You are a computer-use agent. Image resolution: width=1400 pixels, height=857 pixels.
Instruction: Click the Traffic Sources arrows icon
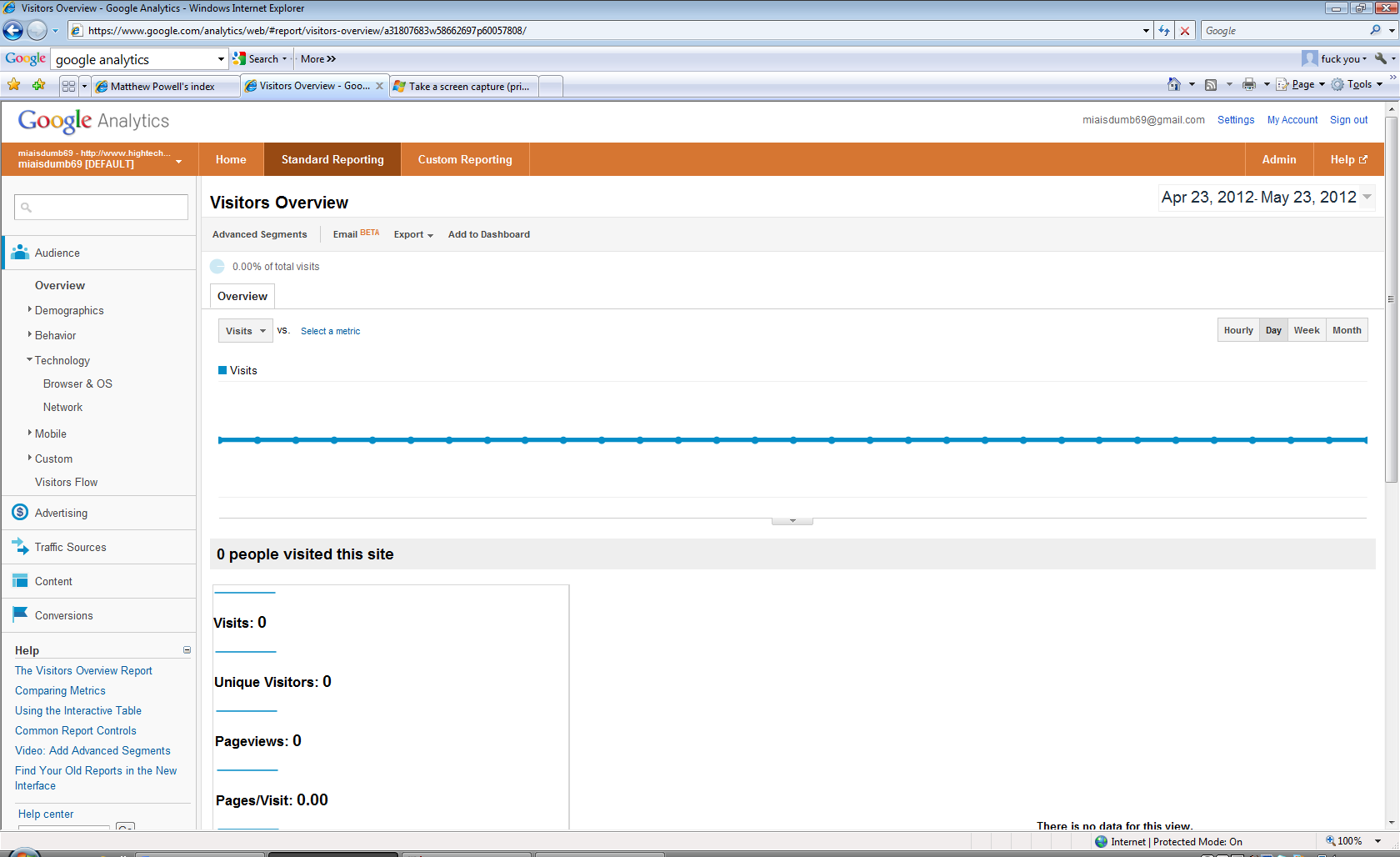(x=20, y=547)
